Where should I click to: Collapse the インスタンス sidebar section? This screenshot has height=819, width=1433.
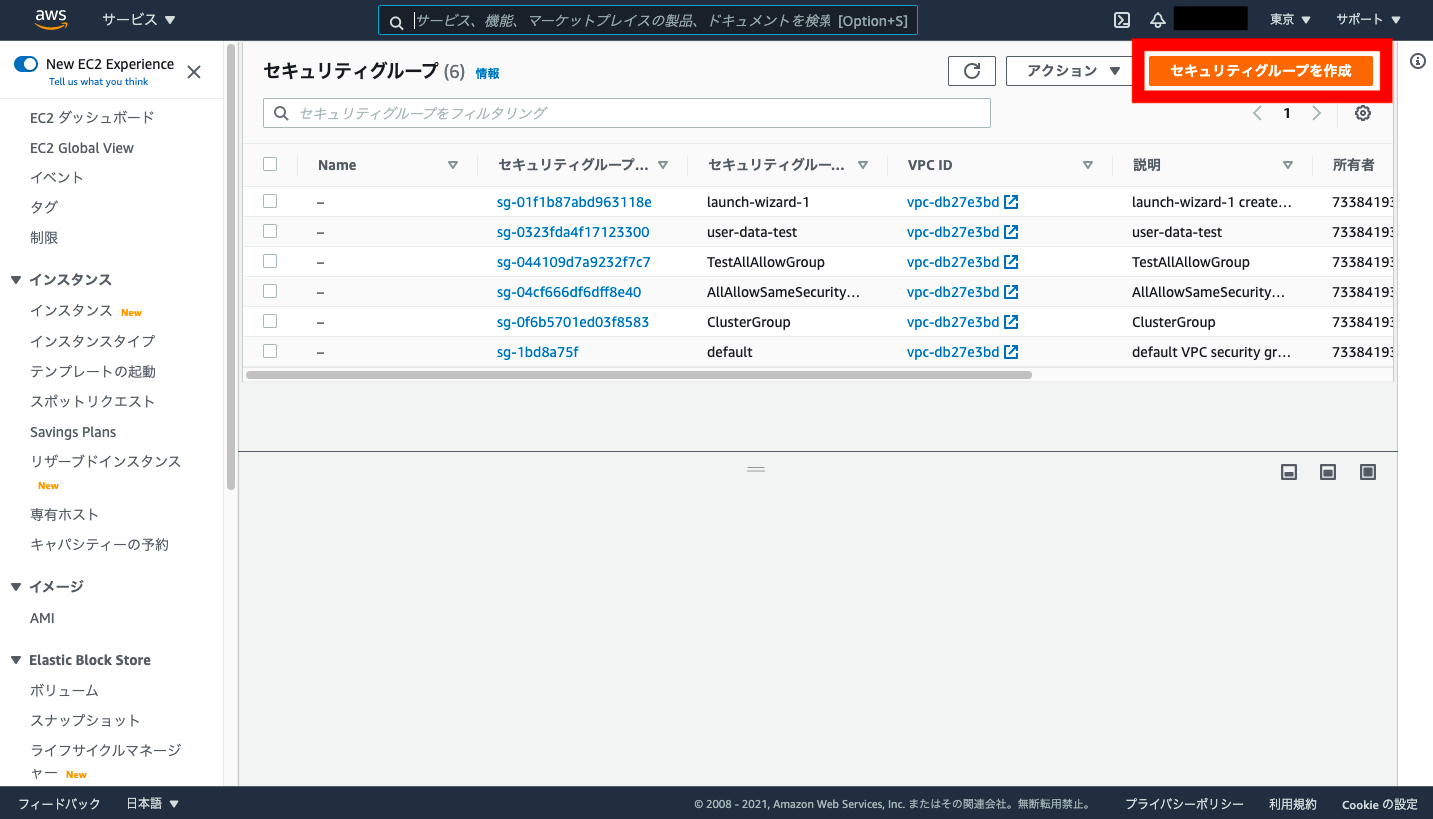click(16, 280)
